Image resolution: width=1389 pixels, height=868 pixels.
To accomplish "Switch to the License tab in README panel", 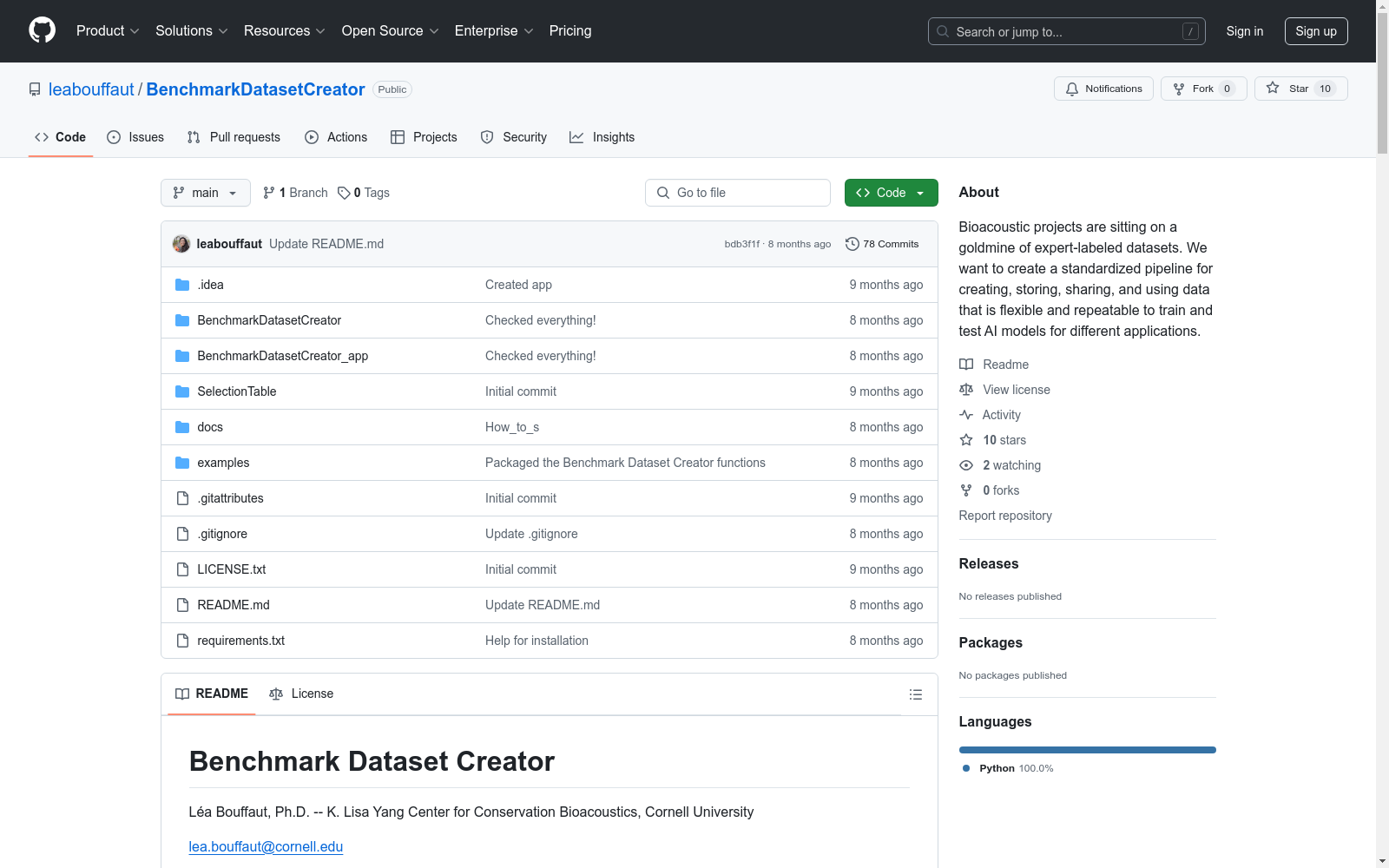I will pyautogui.click(x=301, y=694).
